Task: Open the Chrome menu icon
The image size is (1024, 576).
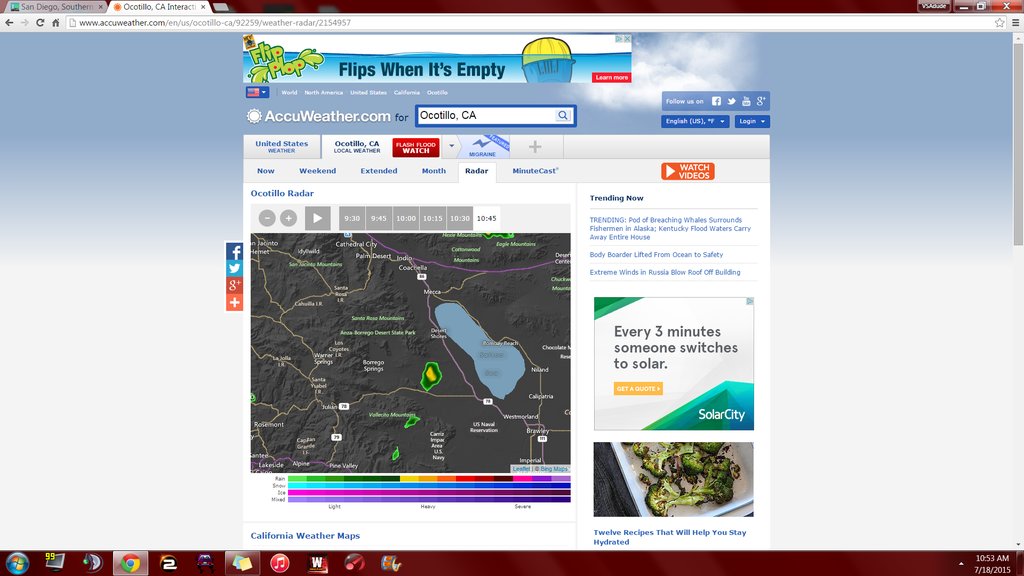Action: [1016, 23]
